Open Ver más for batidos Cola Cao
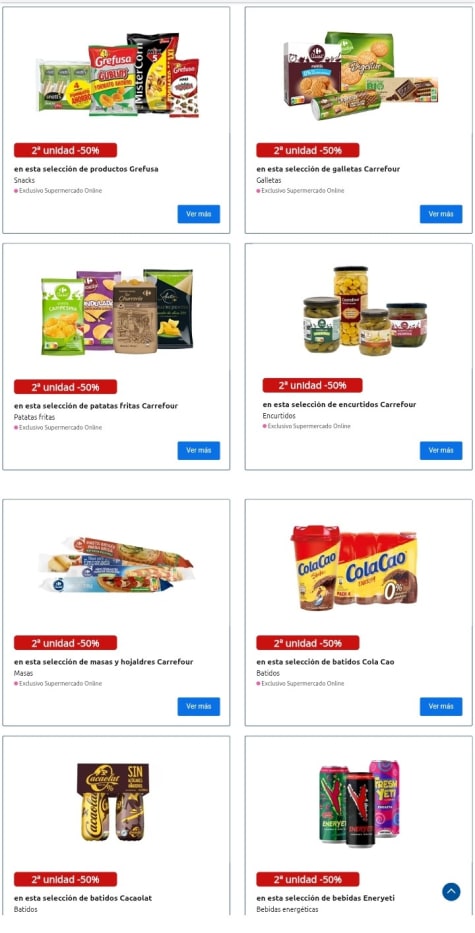Screen dimensions: 475x933 coord(441,706)
